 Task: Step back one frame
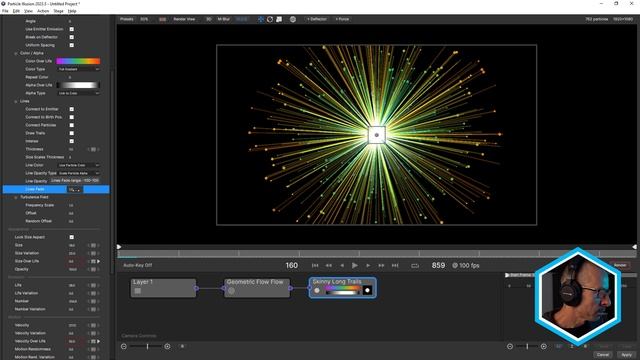[342, 265]
